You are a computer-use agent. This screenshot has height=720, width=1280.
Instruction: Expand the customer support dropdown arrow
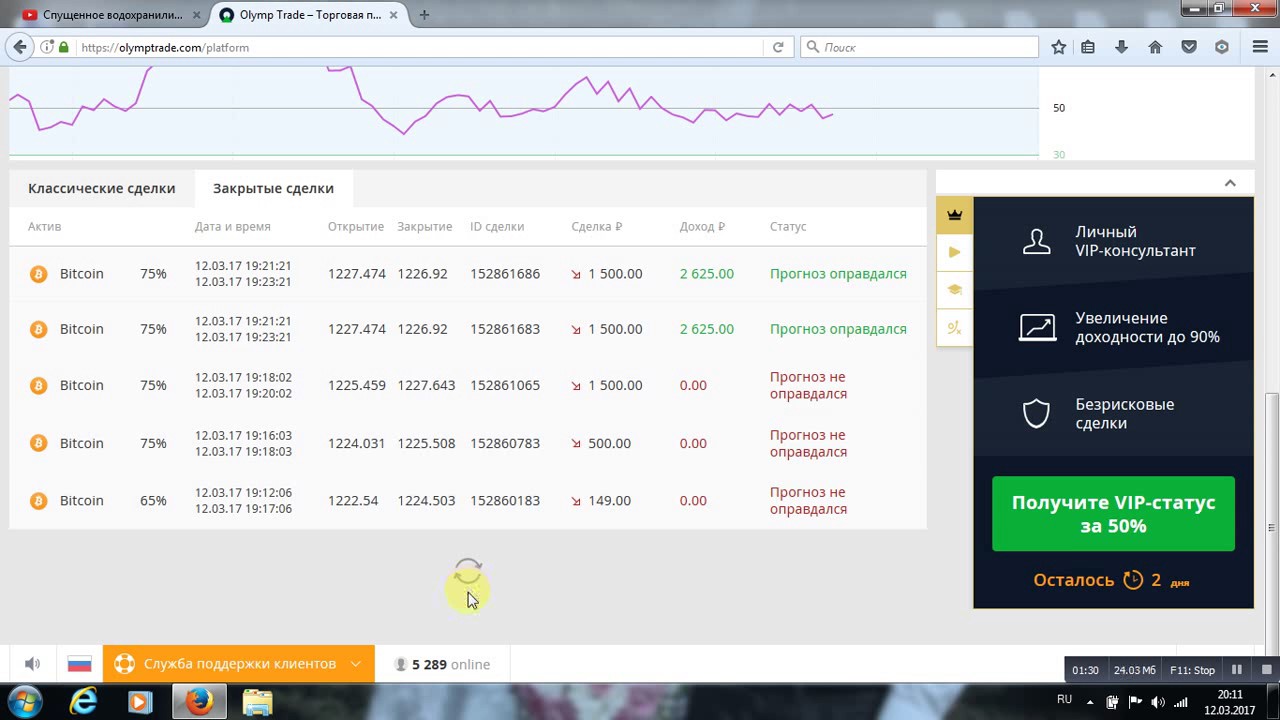coord(356,664)
